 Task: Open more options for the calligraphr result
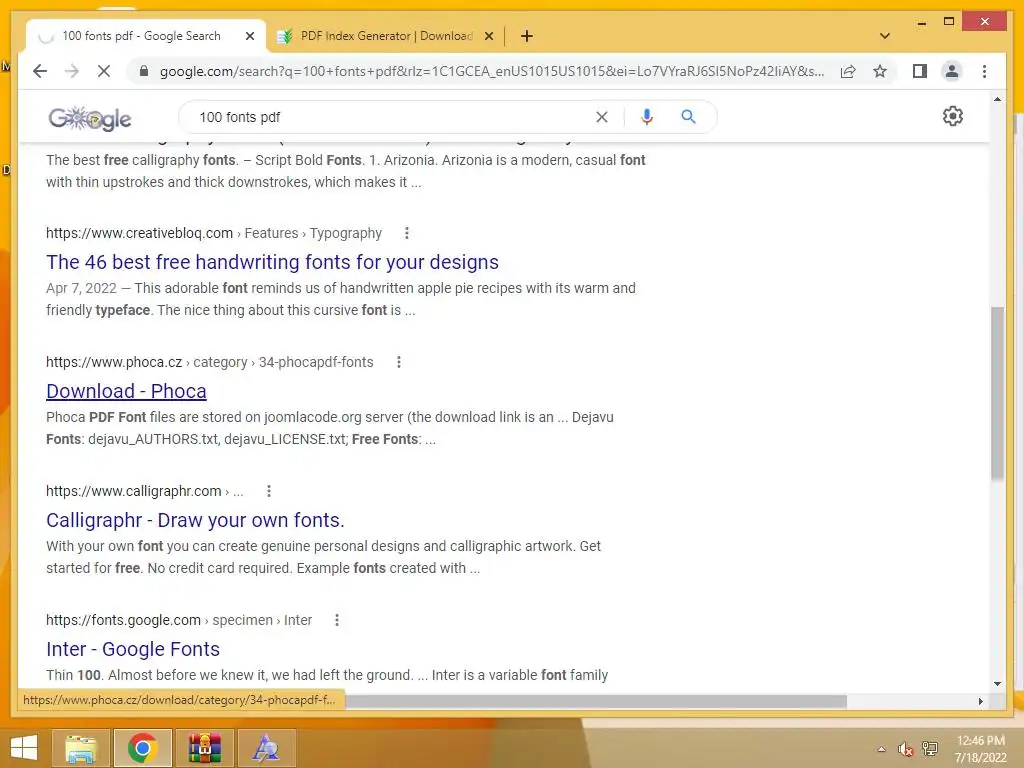coord(268,491)
